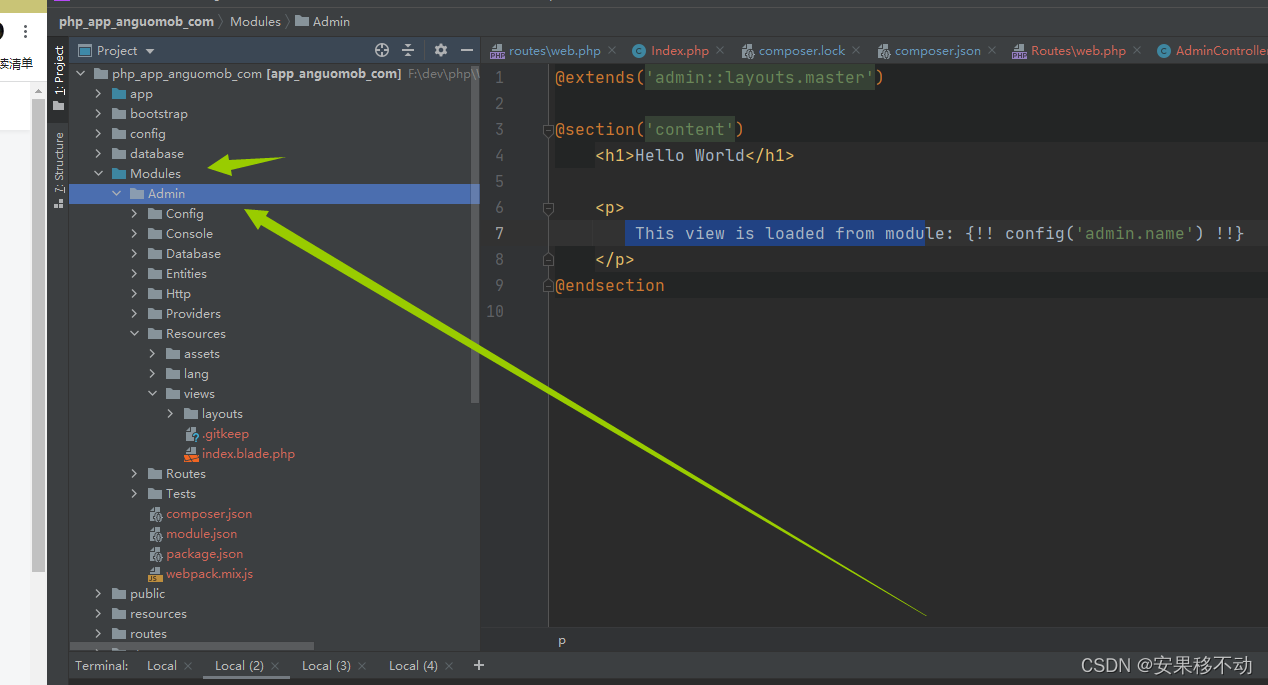Image resolution: width=1268 pixels, height=685 pixels.
Task: Open Project panel settings gear
Action: (x=441, y=50)
